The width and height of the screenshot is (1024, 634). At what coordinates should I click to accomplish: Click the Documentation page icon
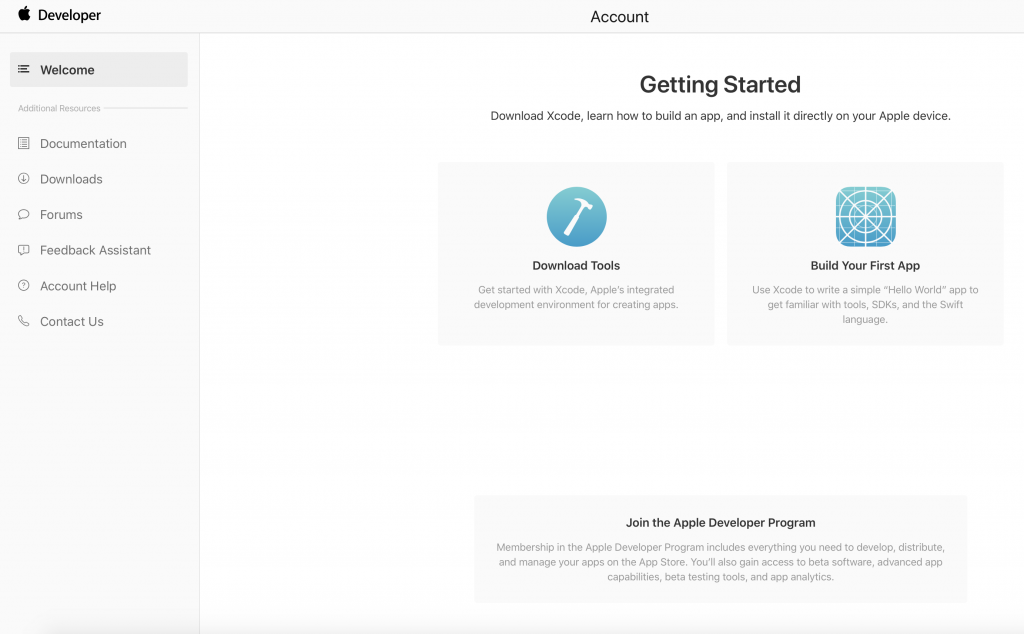[x=24, y=143]
